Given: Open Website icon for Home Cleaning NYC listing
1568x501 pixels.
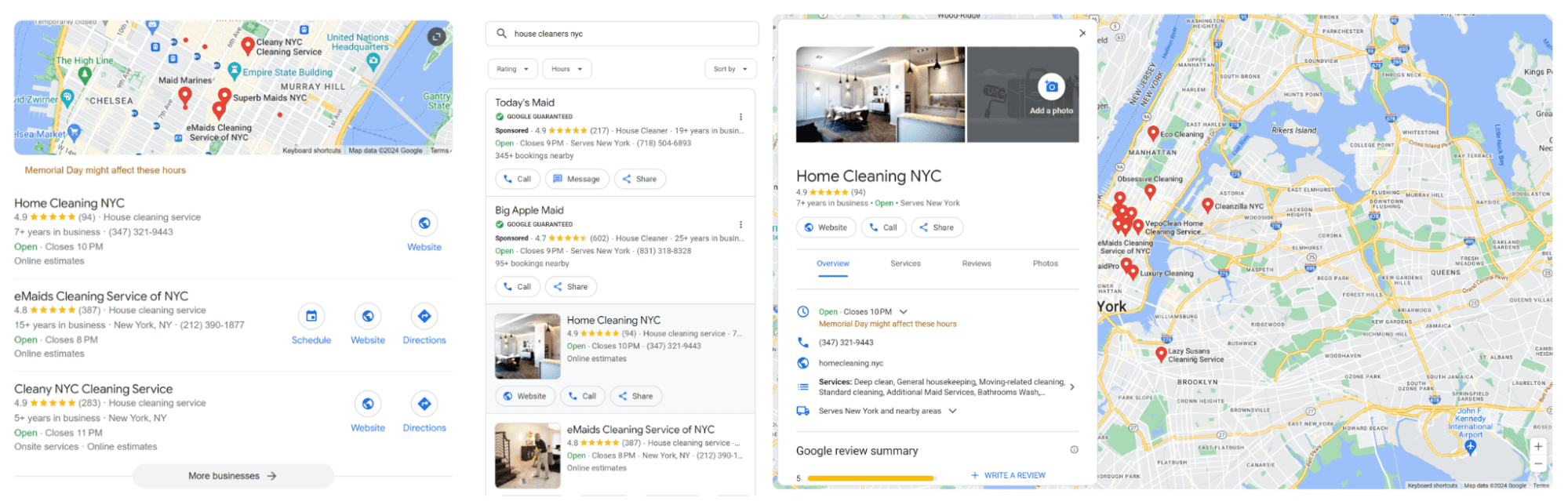Looking at the screenshot, I should 424,223.
